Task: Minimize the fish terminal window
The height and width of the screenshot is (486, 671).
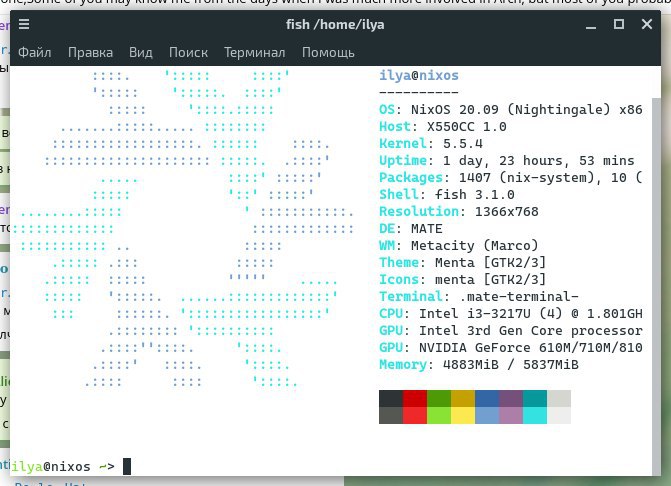Action: (591, 25)
